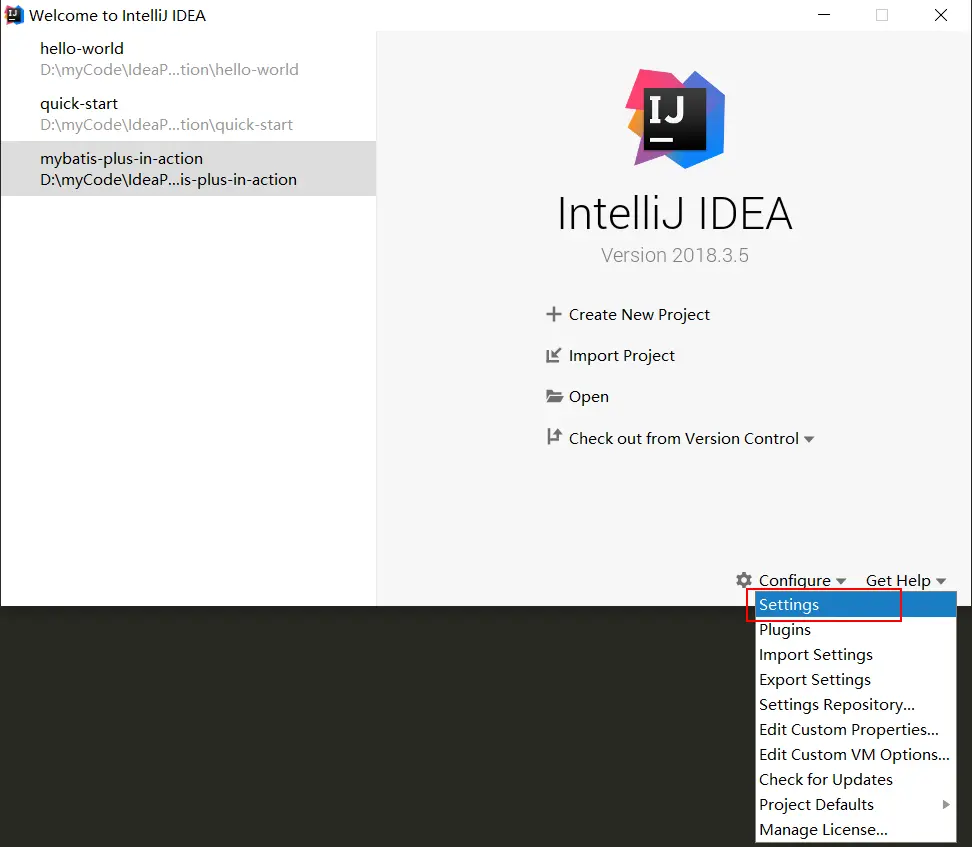Open recent project hello-world
The width and height of the screenshot is (972, 847).
[188, 59]
